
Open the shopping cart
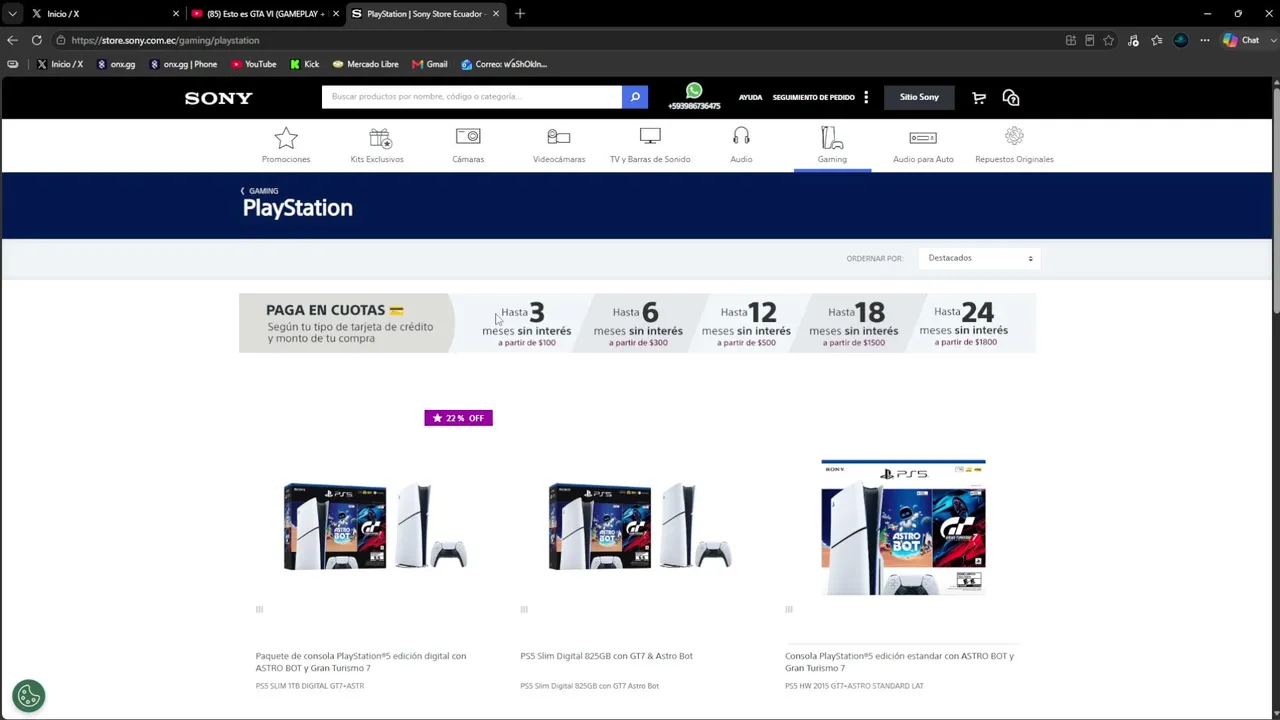point(979,97)
